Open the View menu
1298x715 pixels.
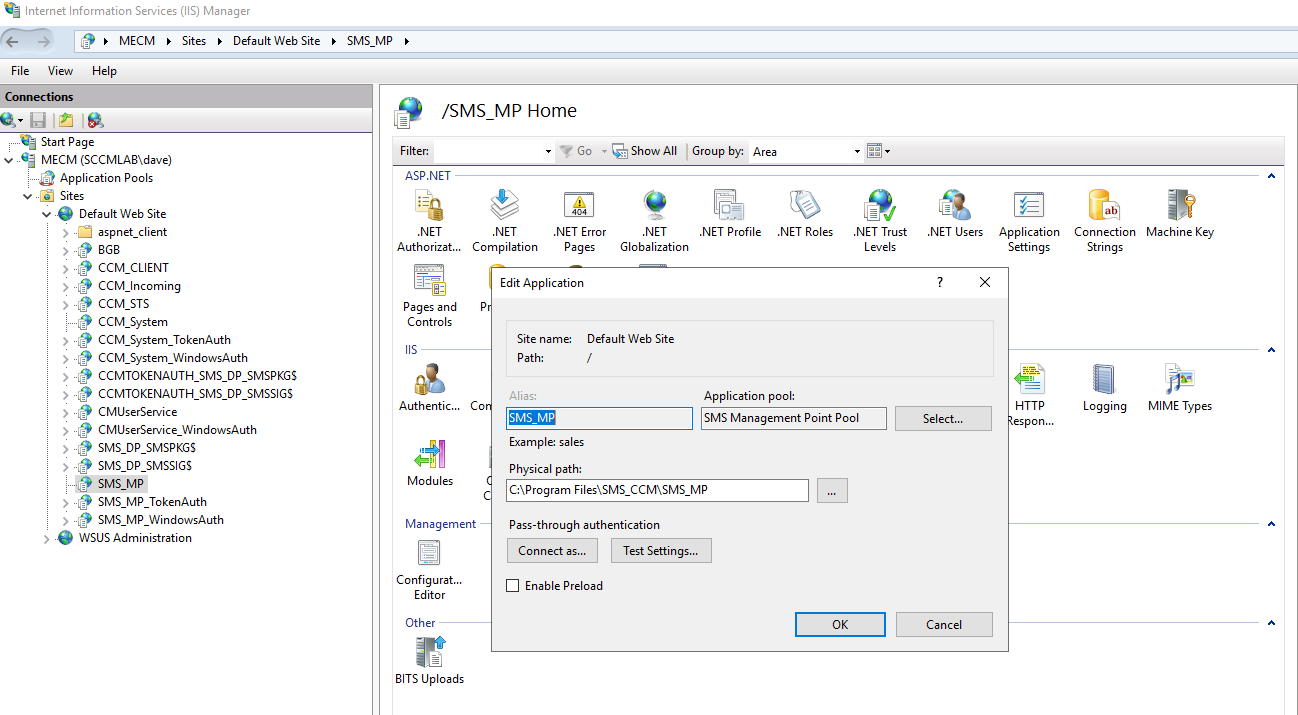point(60,71)
